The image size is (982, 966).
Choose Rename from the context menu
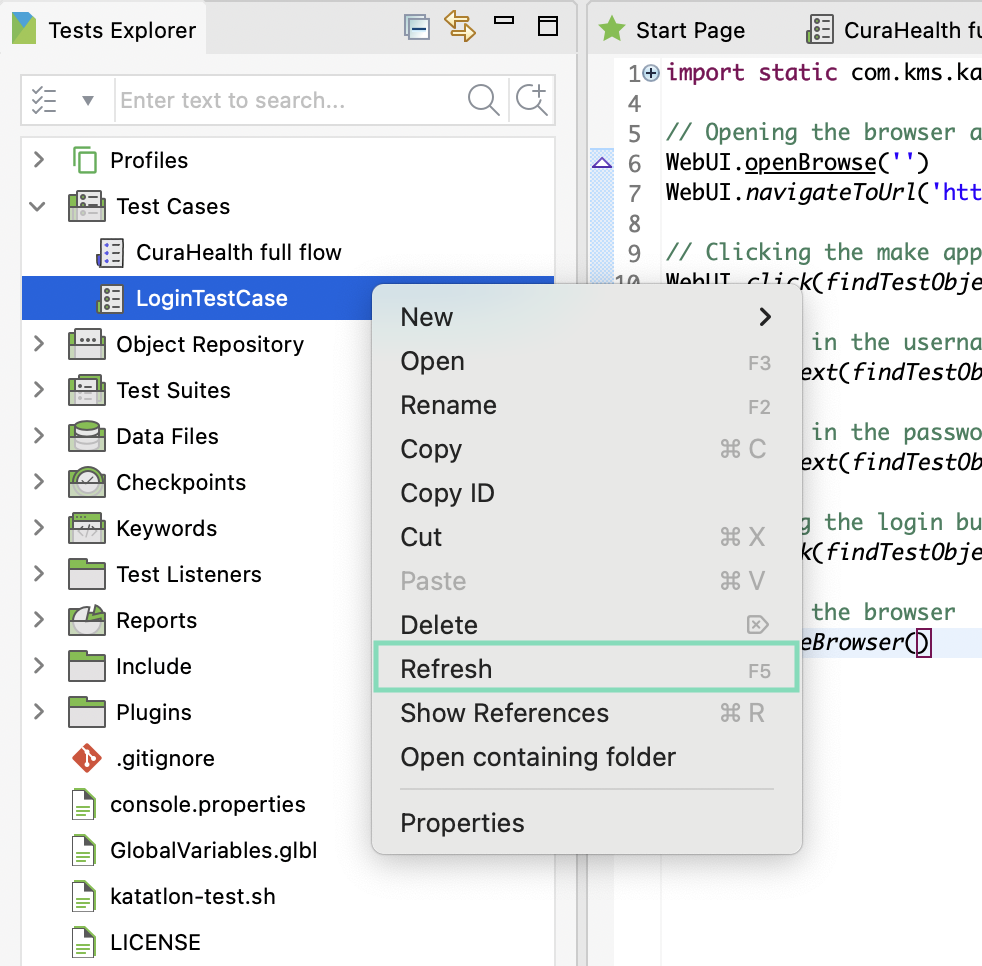(587, 405)
